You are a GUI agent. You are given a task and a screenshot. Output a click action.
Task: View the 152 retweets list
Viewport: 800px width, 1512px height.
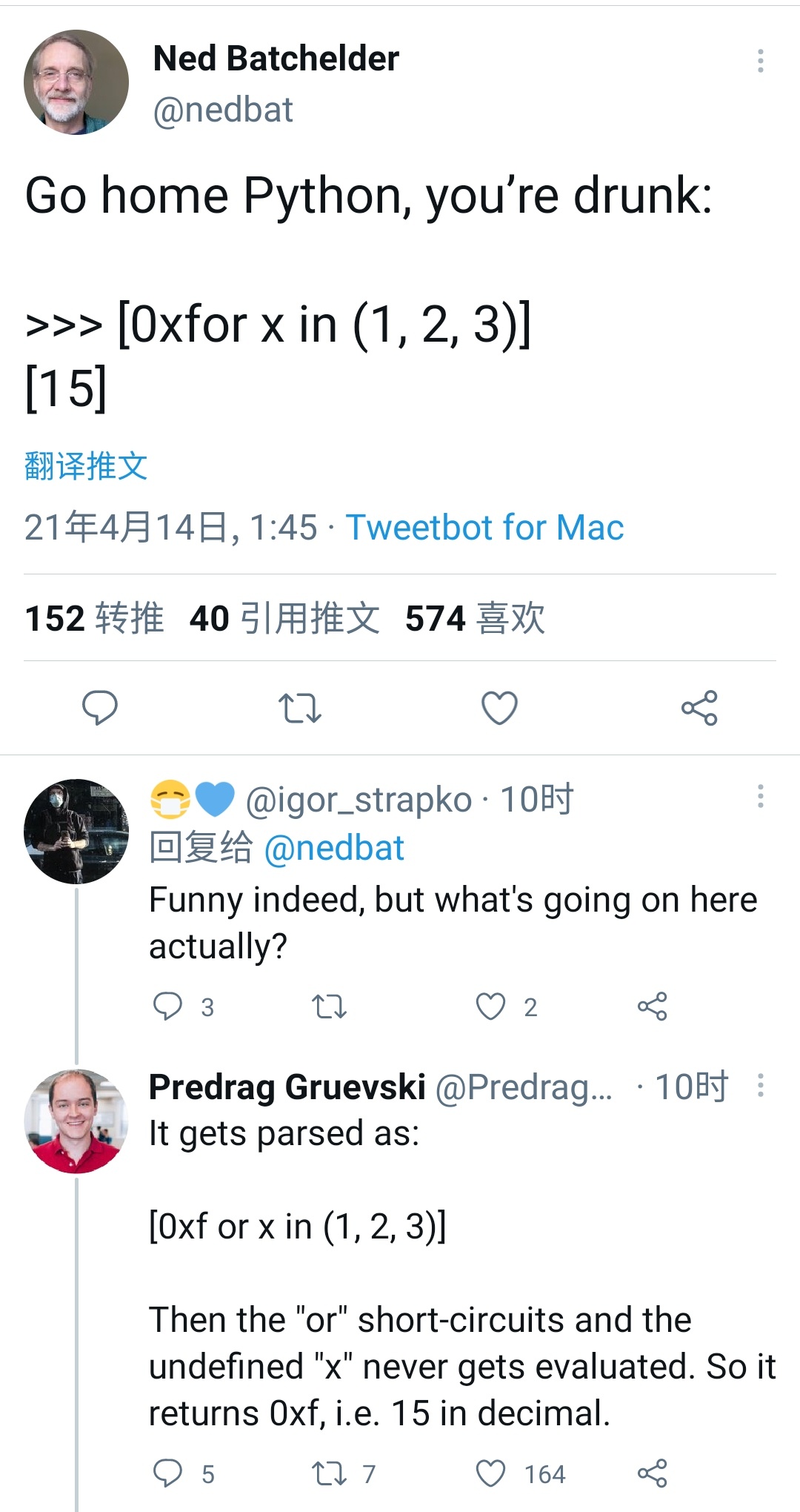[94, 618]
